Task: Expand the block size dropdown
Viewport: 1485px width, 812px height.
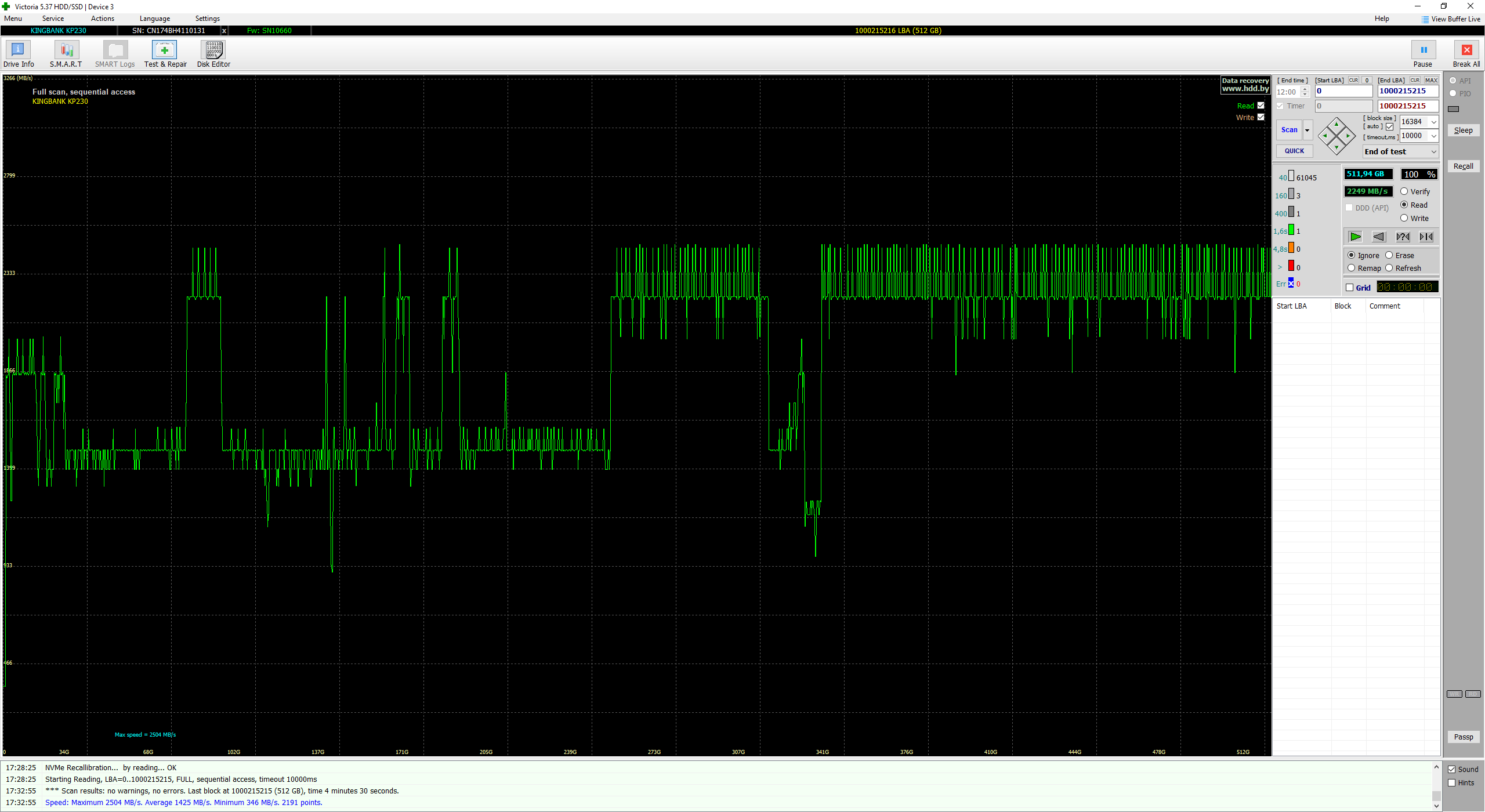Action: 1433,122
